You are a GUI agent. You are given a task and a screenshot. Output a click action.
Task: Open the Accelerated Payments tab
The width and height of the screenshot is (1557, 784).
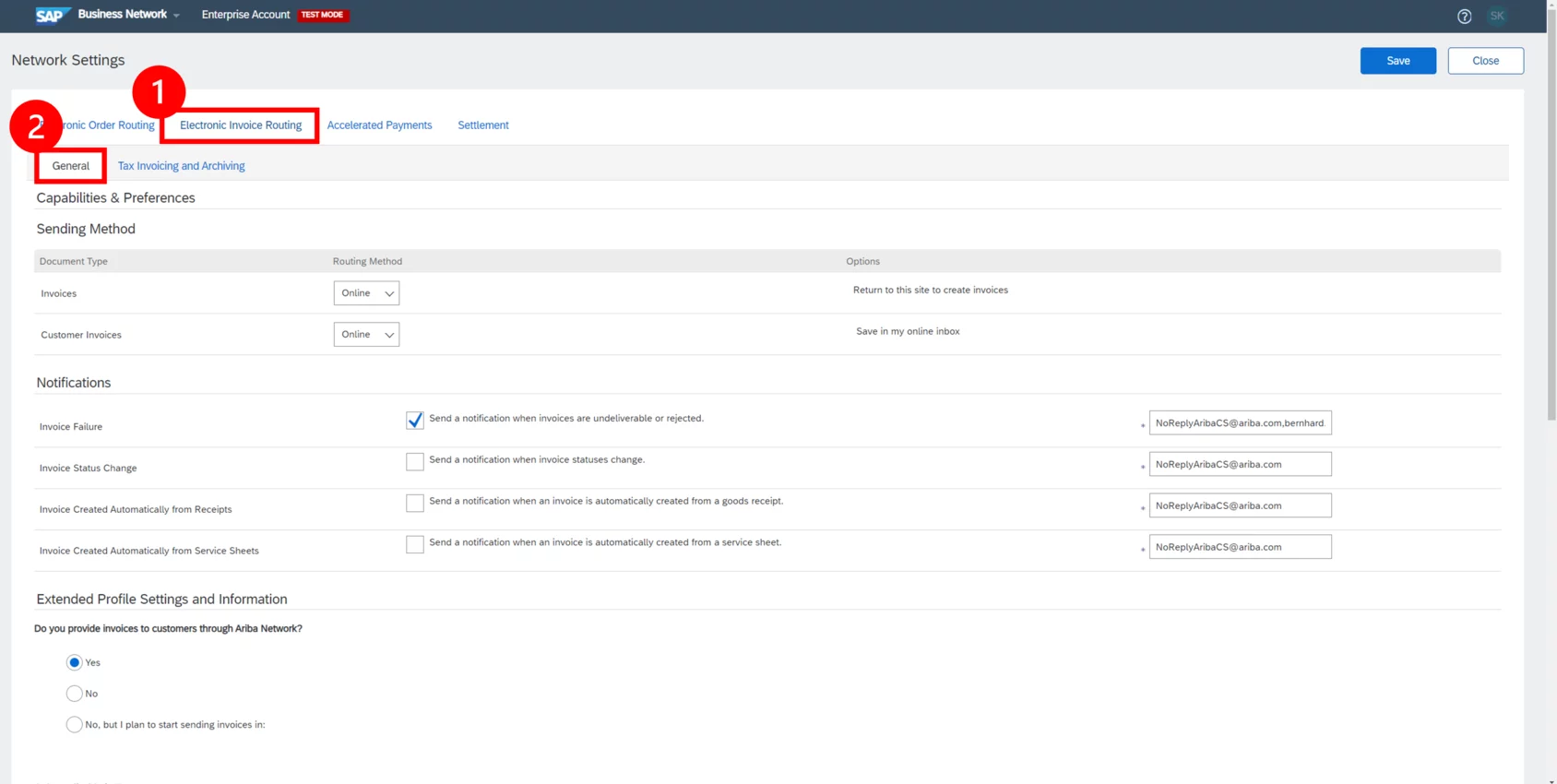[379, 125]
